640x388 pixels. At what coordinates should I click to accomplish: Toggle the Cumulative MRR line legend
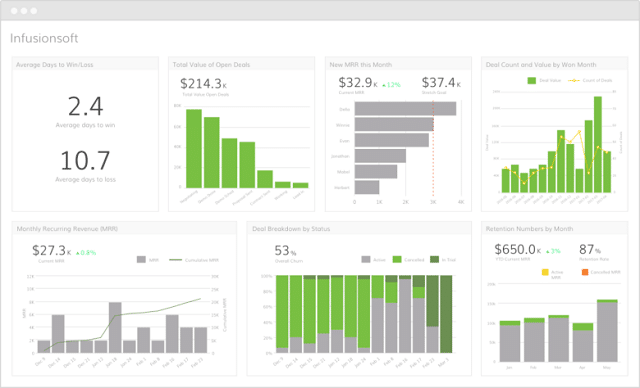point(175,259)
